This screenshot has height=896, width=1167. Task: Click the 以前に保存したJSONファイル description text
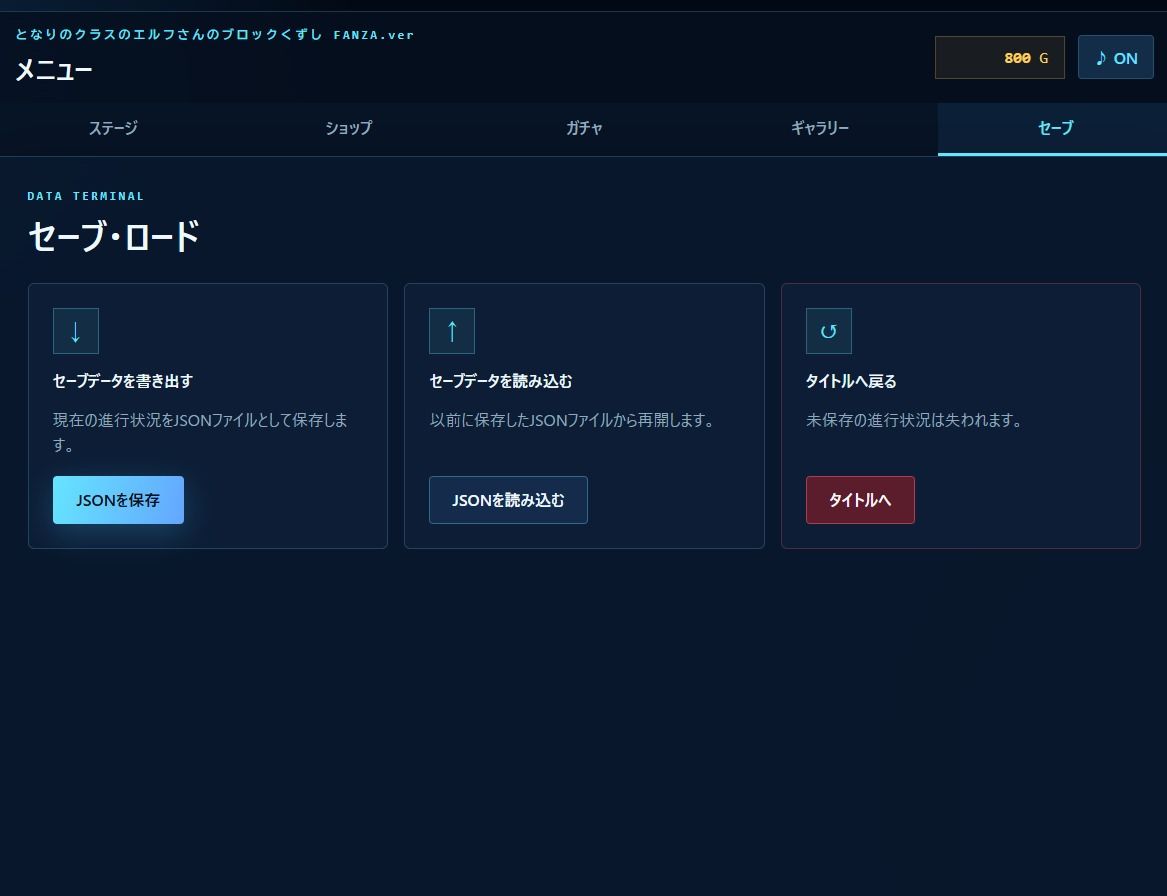[573, 420]
